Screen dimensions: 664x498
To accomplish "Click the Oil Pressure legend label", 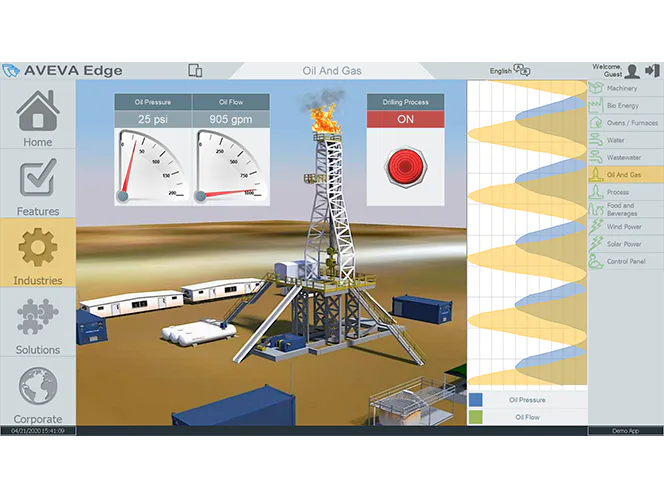I will (x=527, y=400).
